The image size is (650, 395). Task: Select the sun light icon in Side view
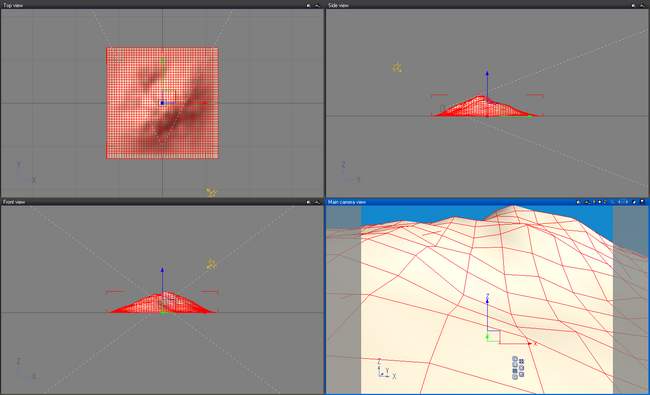coord(397,68)
